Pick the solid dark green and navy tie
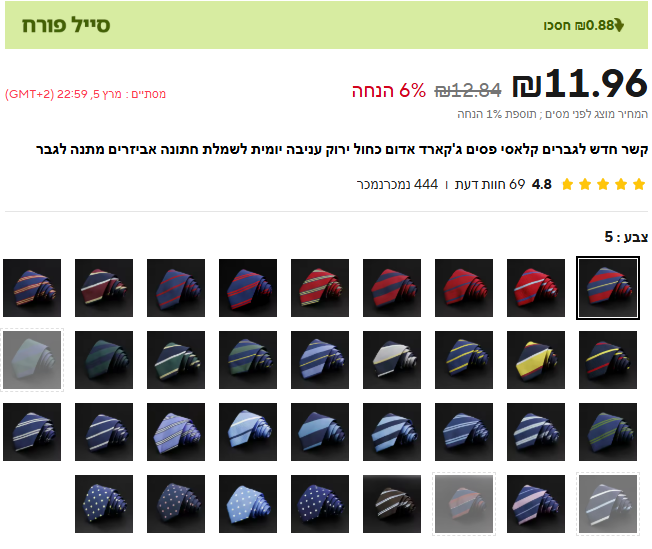Image resolution: width=652 pixels, height=549 pixels. coord(104,360)
